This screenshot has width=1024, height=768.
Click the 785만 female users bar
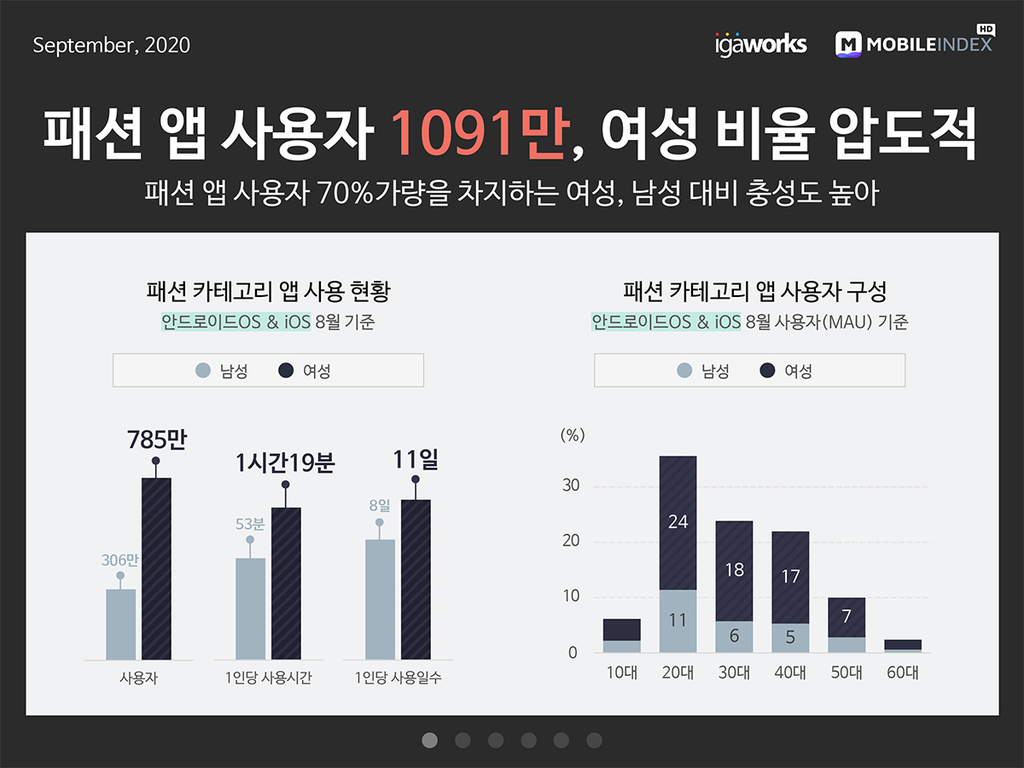(x=157, y=568)
